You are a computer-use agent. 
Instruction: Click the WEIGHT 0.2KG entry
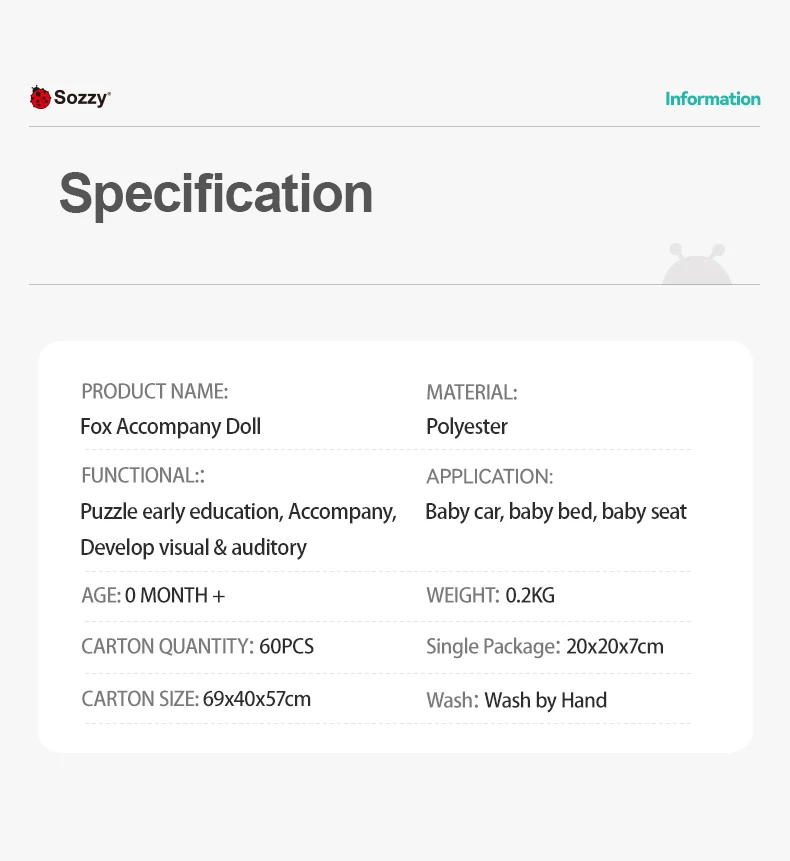[490, 596]
